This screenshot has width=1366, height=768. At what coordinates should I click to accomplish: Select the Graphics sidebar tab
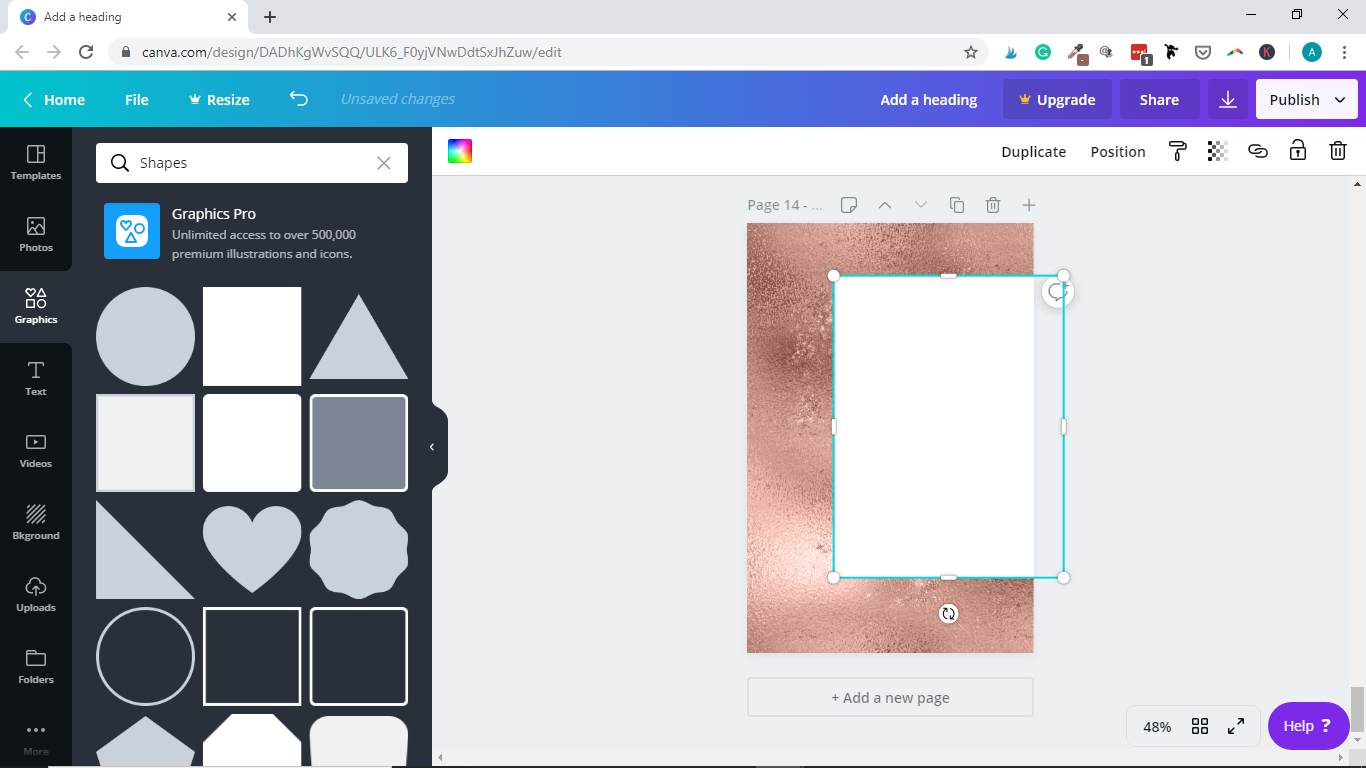tap(36, 307)
